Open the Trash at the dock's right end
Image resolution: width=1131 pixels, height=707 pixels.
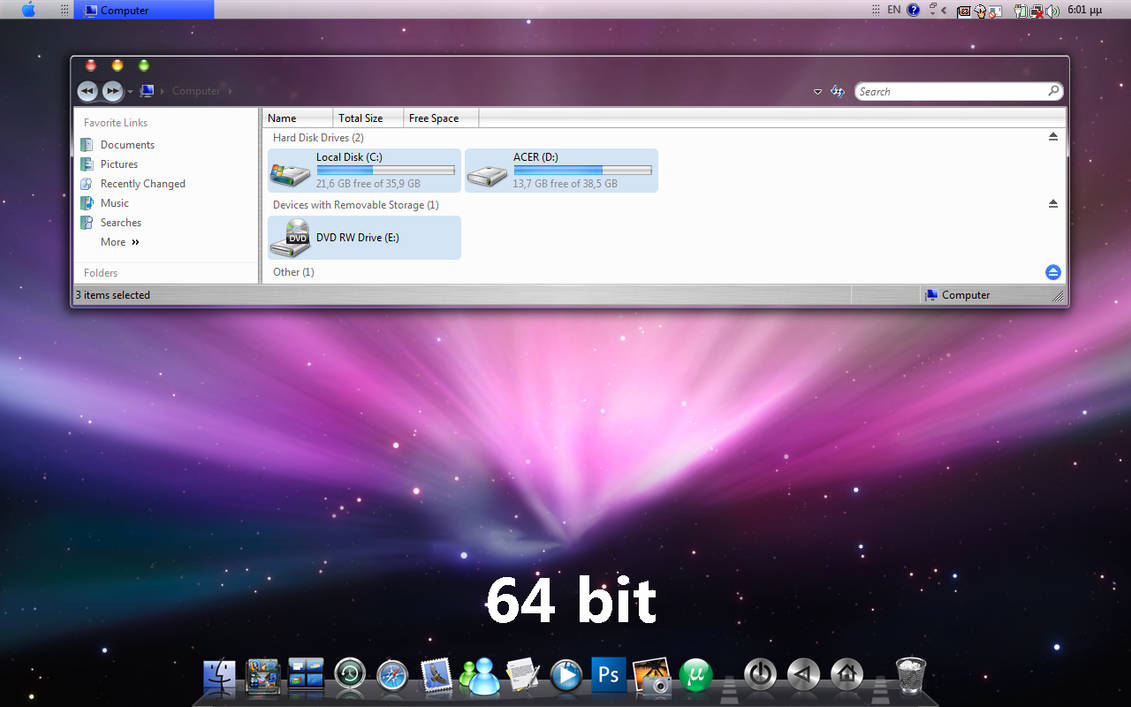coord(909,675)
